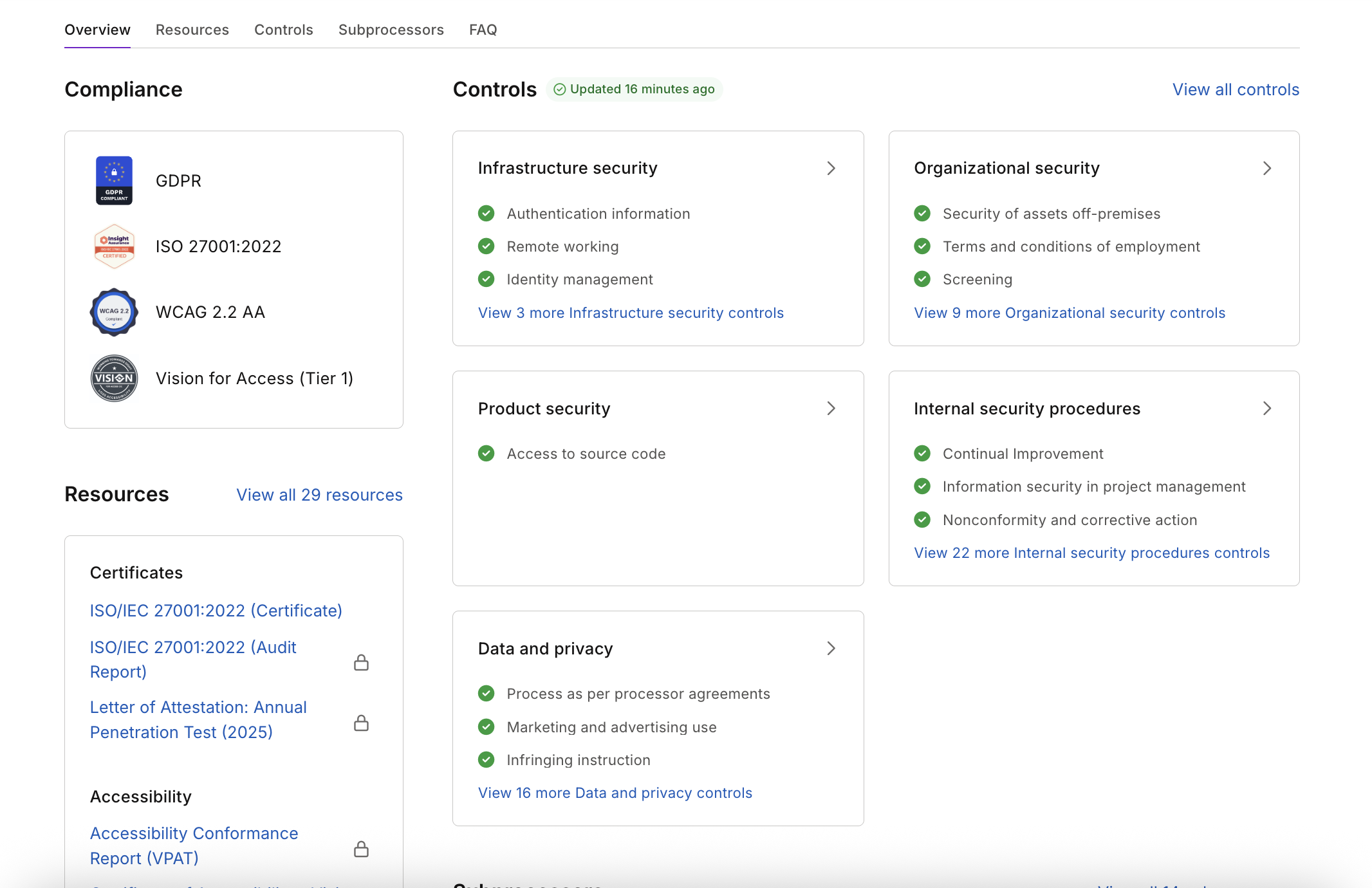The image size is (1372, 888).
Task: Click the GDPR compliant badge icon
Action: pyautogui.click(x=114, y=181)
